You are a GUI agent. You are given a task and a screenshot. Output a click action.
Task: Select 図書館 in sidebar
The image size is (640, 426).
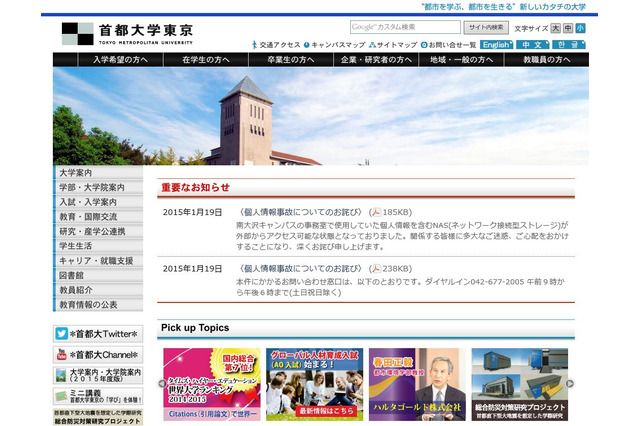[x=98, y=275]
